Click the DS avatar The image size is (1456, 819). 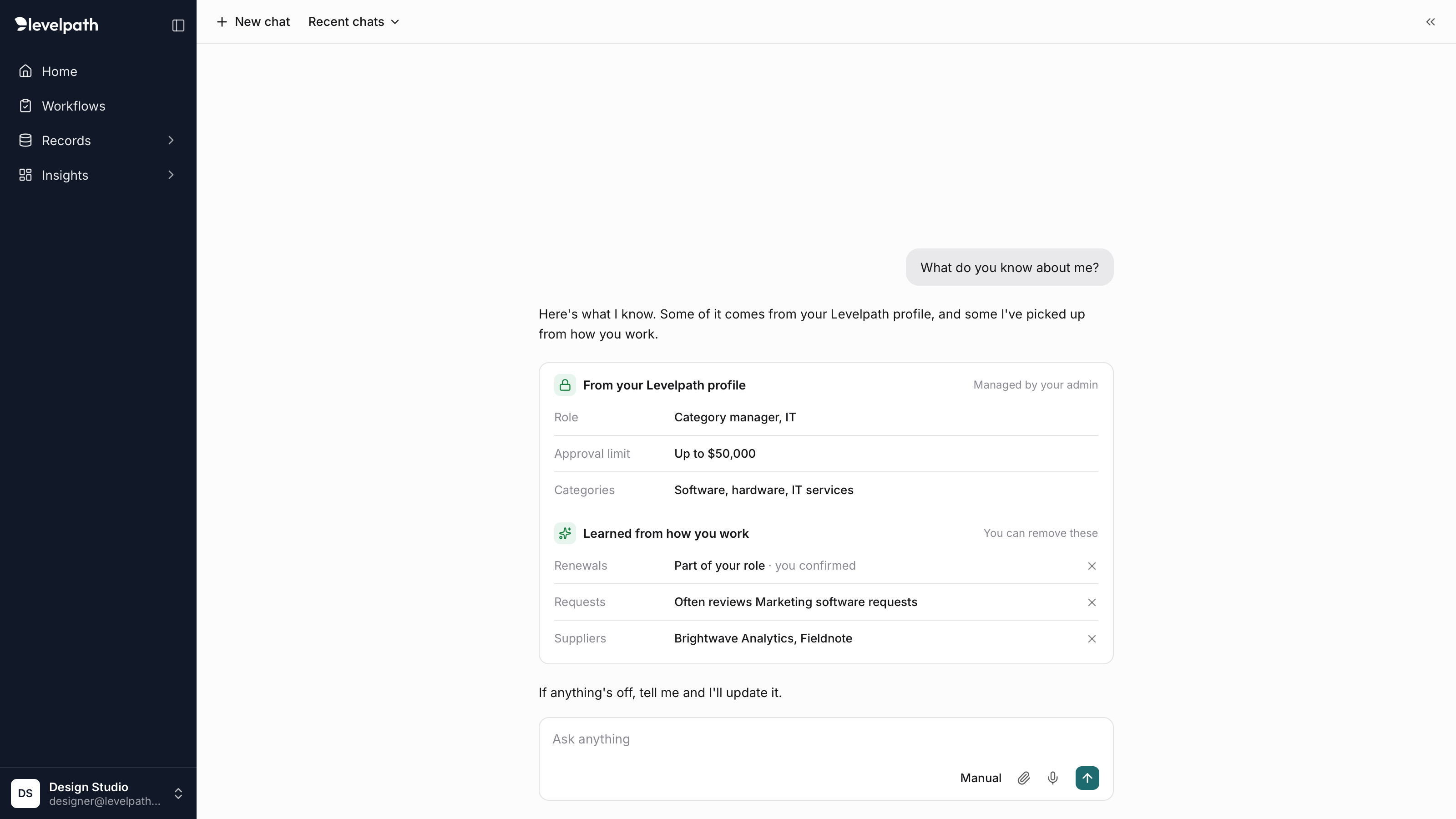(x=25, y=793)
